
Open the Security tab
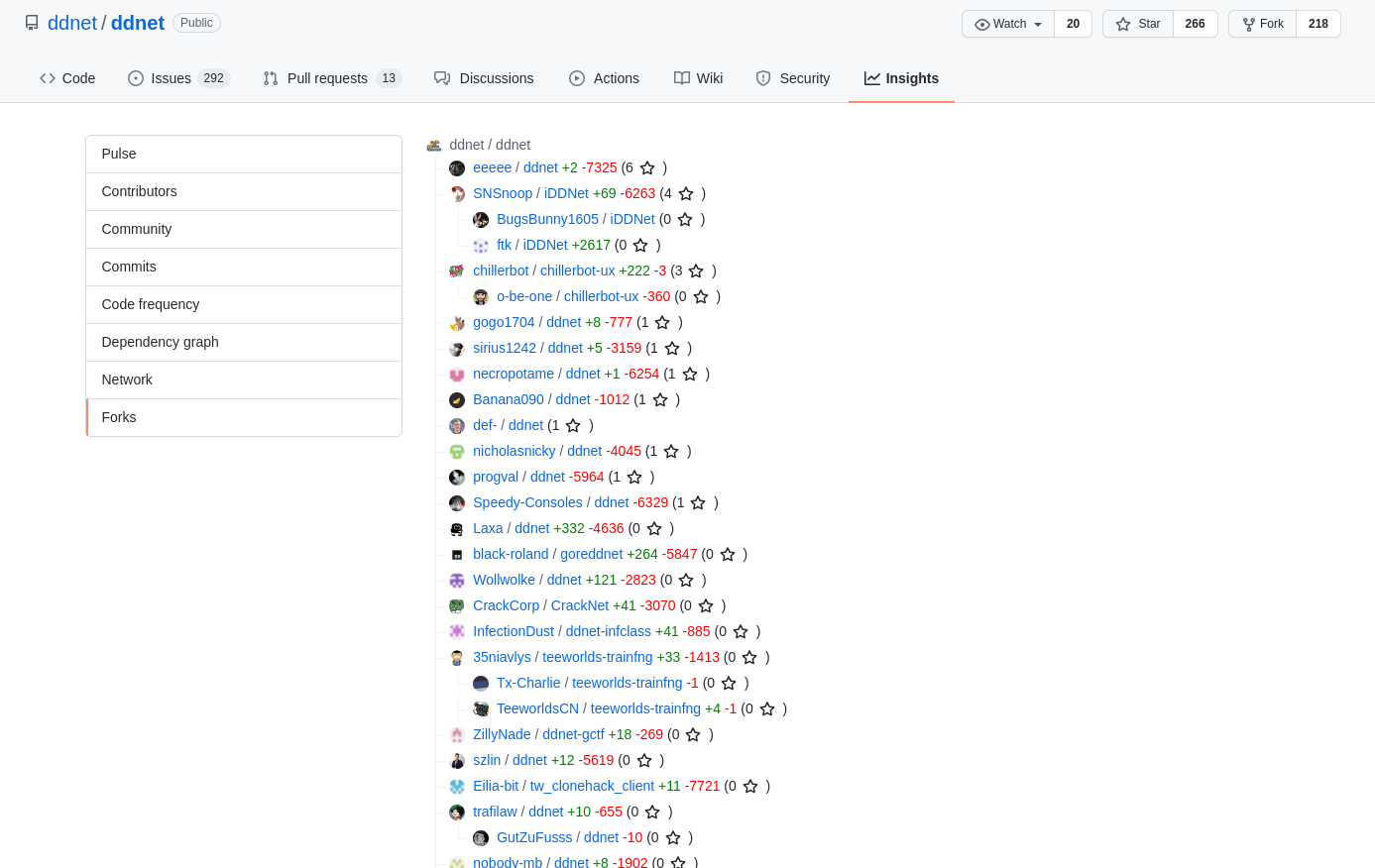click(793, 78)
